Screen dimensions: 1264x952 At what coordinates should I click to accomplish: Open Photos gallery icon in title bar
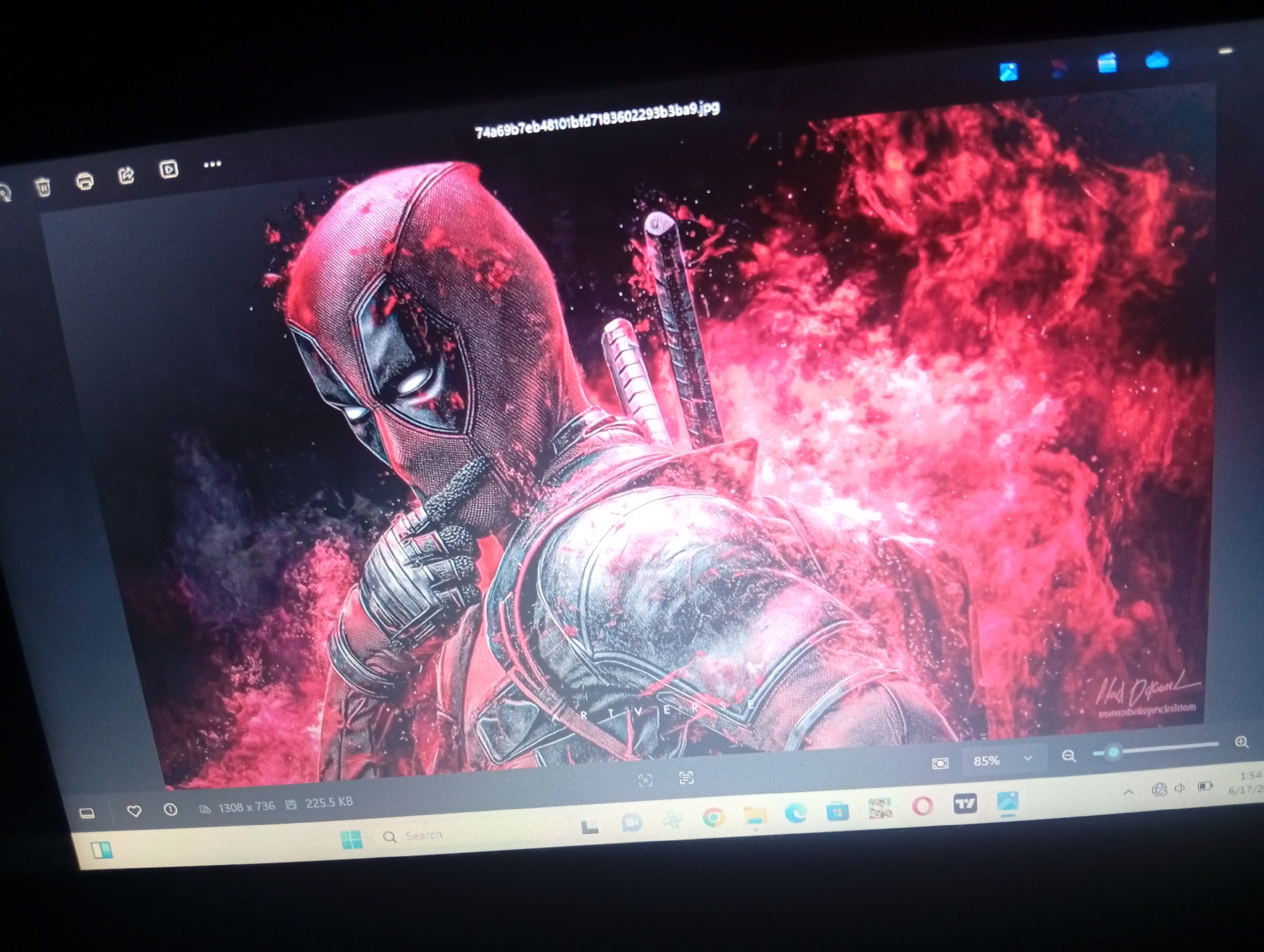click(x=1009, y=71)
